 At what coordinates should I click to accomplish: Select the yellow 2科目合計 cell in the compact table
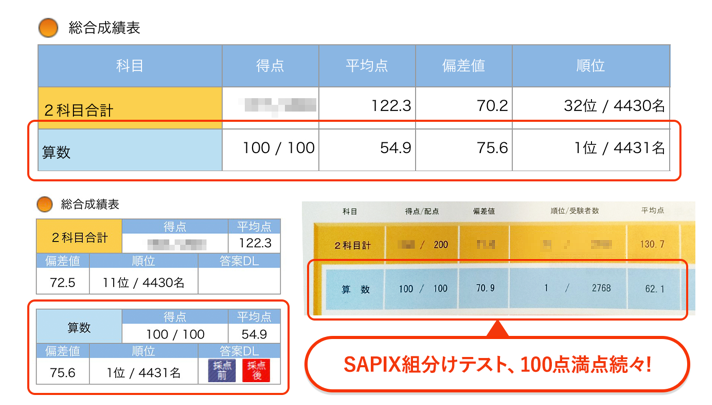click(79, 237)
